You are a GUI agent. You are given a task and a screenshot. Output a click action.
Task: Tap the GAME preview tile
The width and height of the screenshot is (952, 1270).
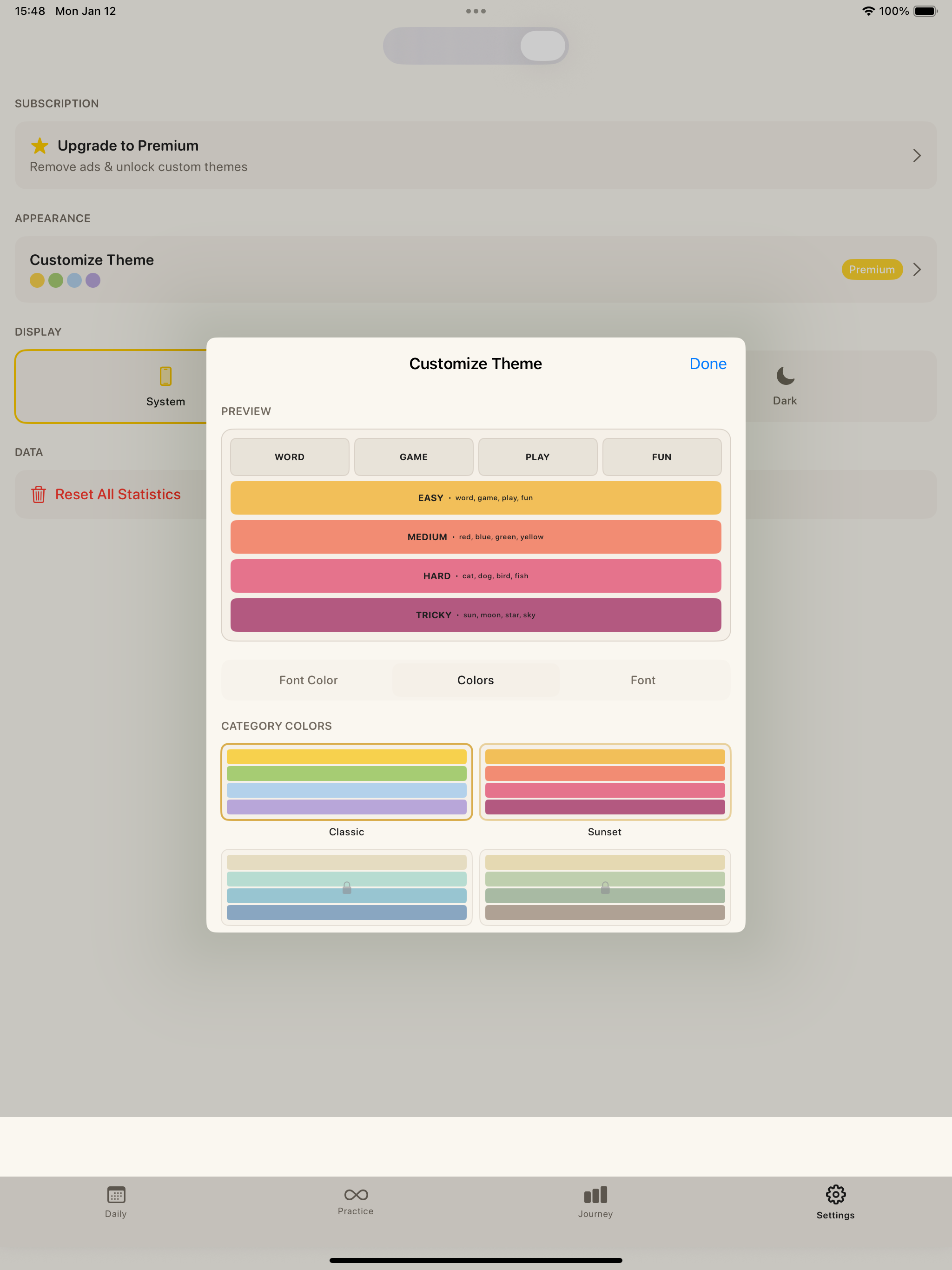(x=414, y=457)
